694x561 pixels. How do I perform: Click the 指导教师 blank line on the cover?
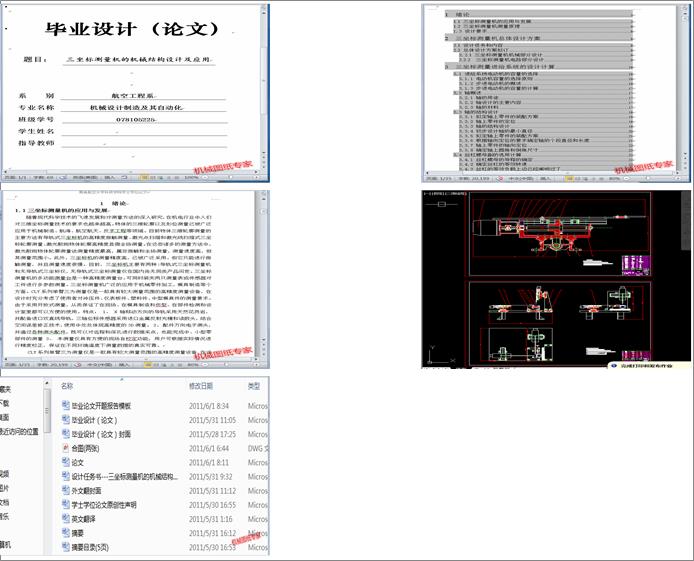(144, 143)
